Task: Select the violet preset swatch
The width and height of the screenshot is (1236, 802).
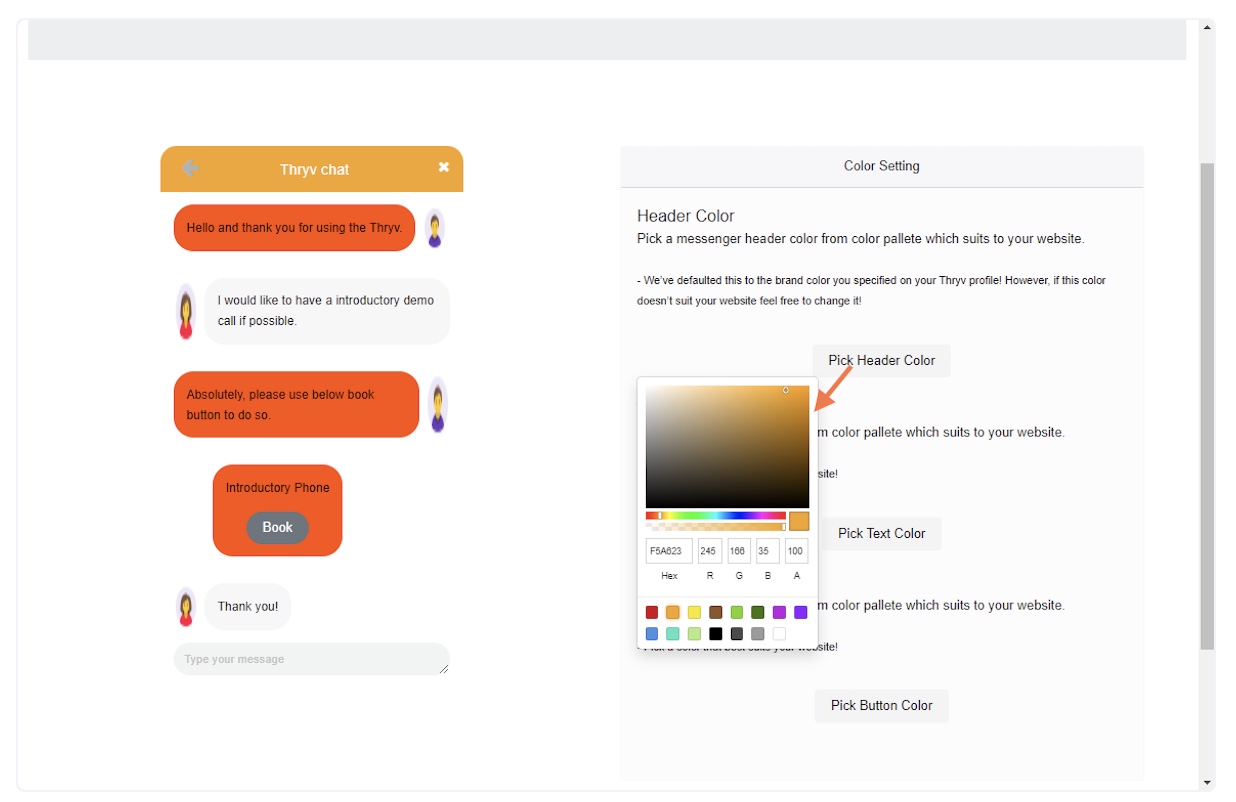Action: pos(800,612)
